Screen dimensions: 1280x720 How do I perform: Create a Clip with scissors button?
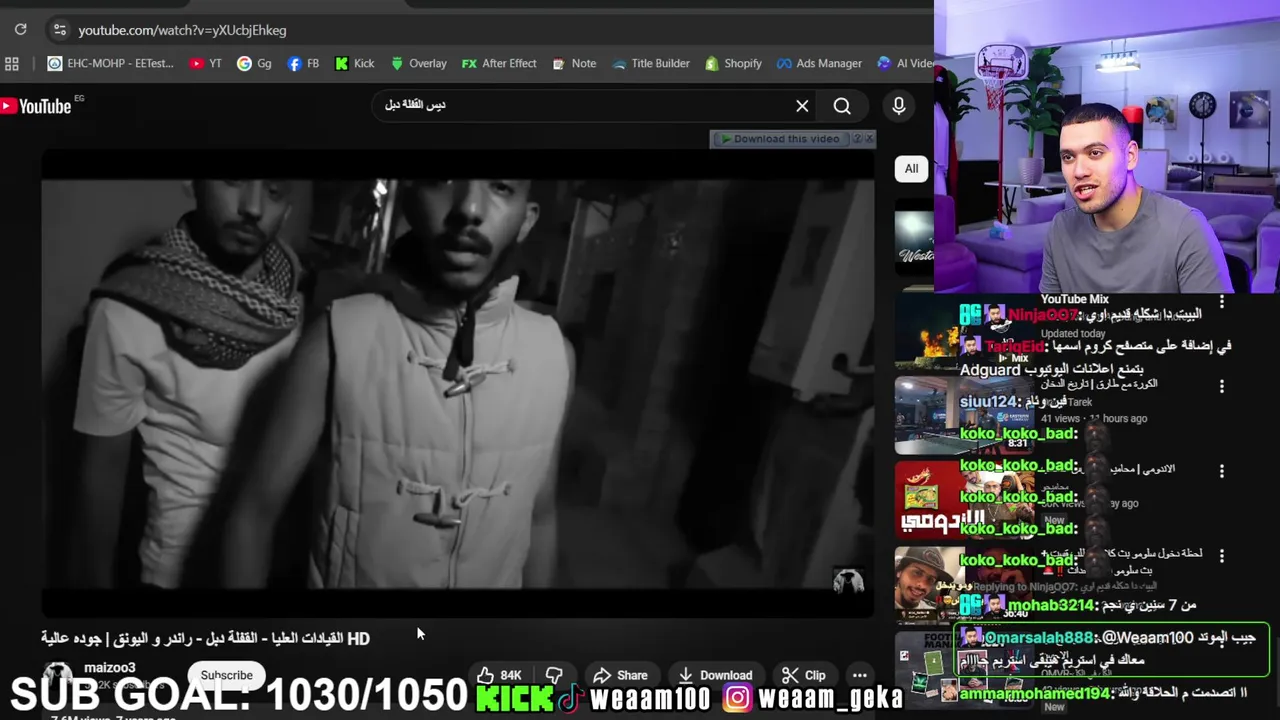click(804, 675)
